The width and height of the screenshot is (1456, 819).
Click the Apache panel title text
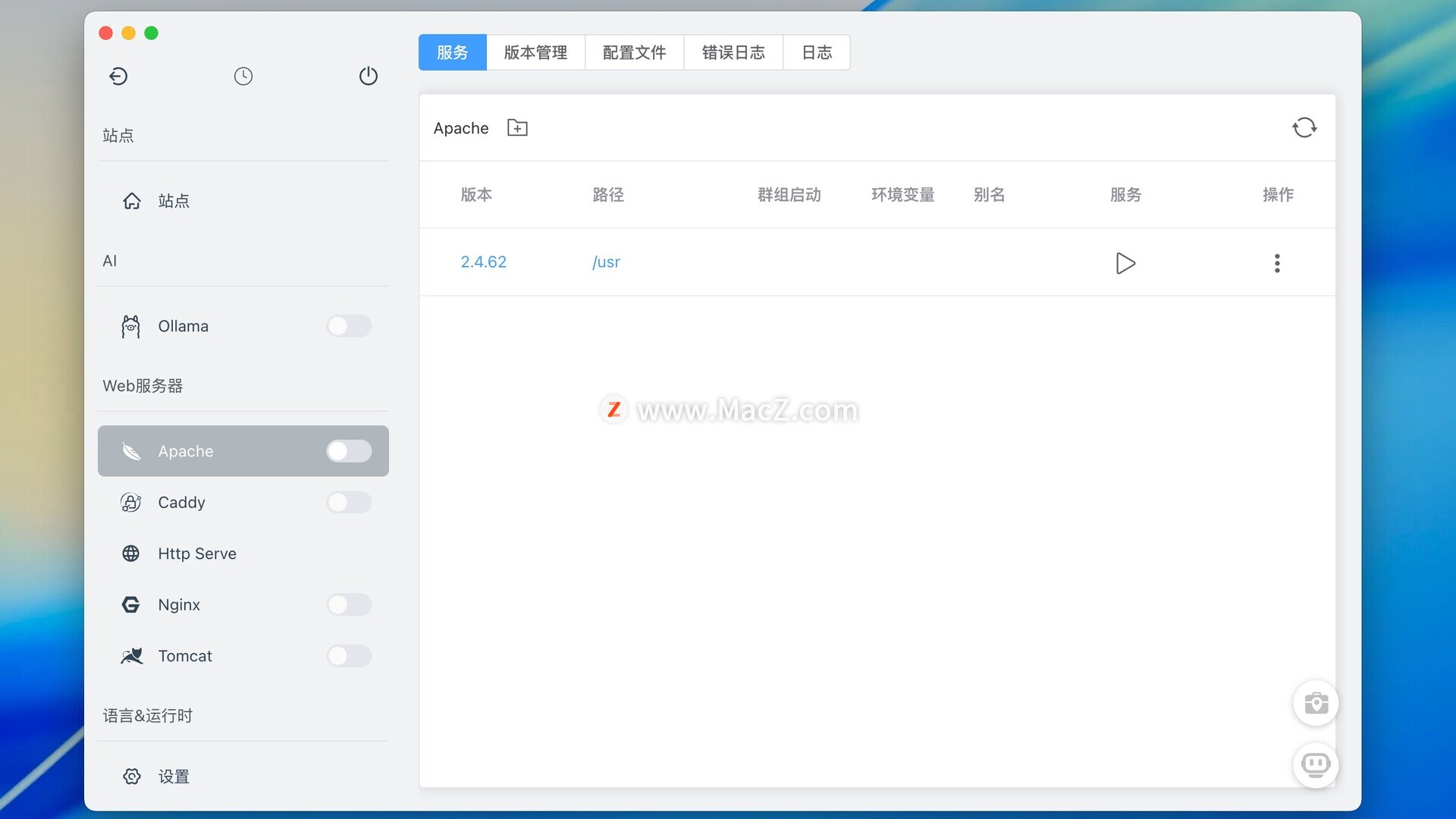click(x=461, y=128)
